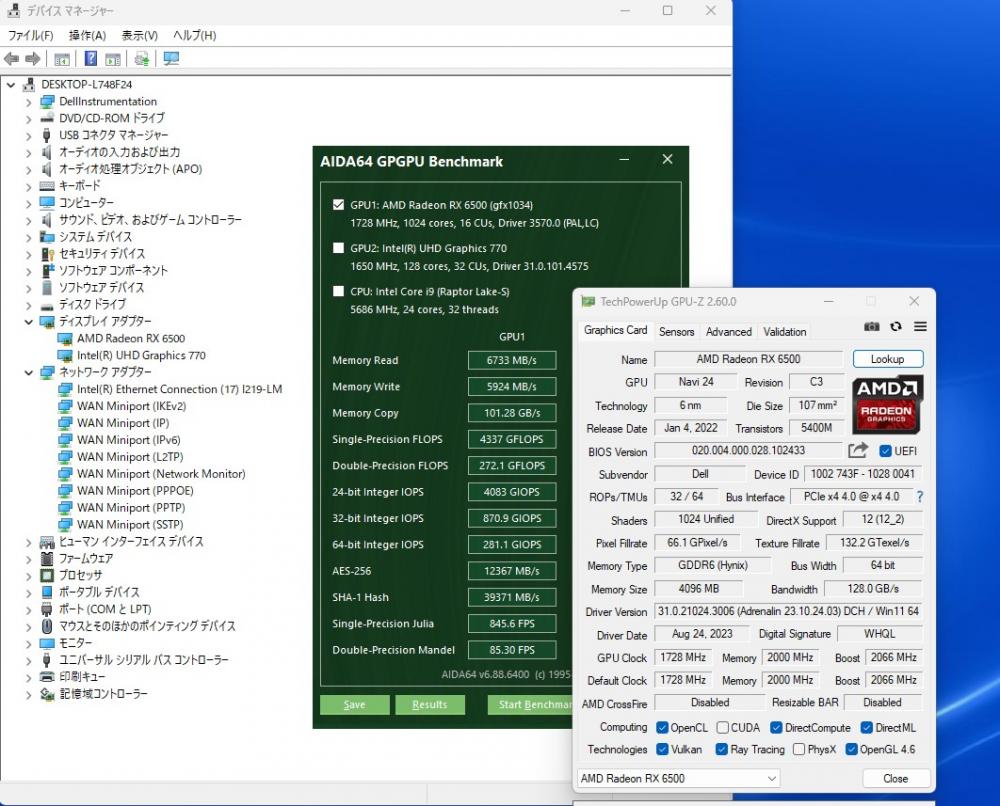Screen dimensions: 1000x806
Task: Toggle the CUDA checkbox
Action: pos(723,728)
